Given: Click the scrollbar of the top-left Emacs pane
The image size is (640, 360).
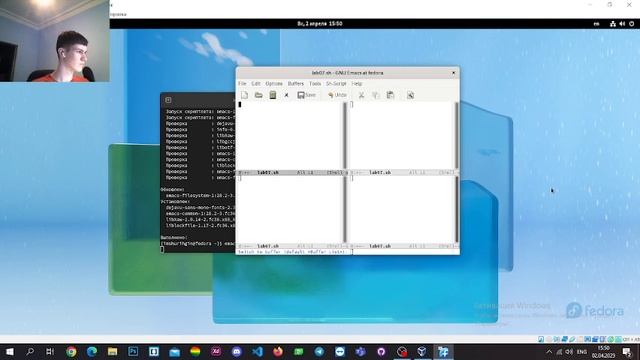Looking at the screenshot, I should coord(345,136).
